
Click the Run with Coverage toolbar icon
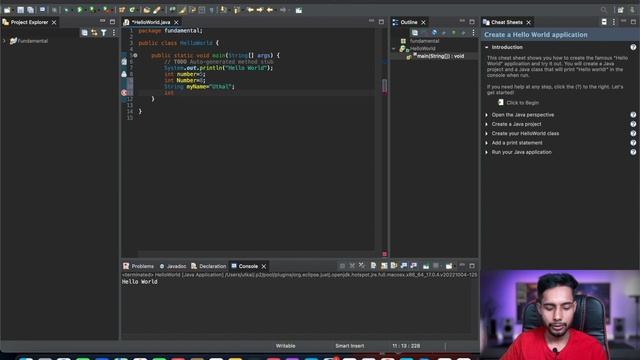pos(92,10)
